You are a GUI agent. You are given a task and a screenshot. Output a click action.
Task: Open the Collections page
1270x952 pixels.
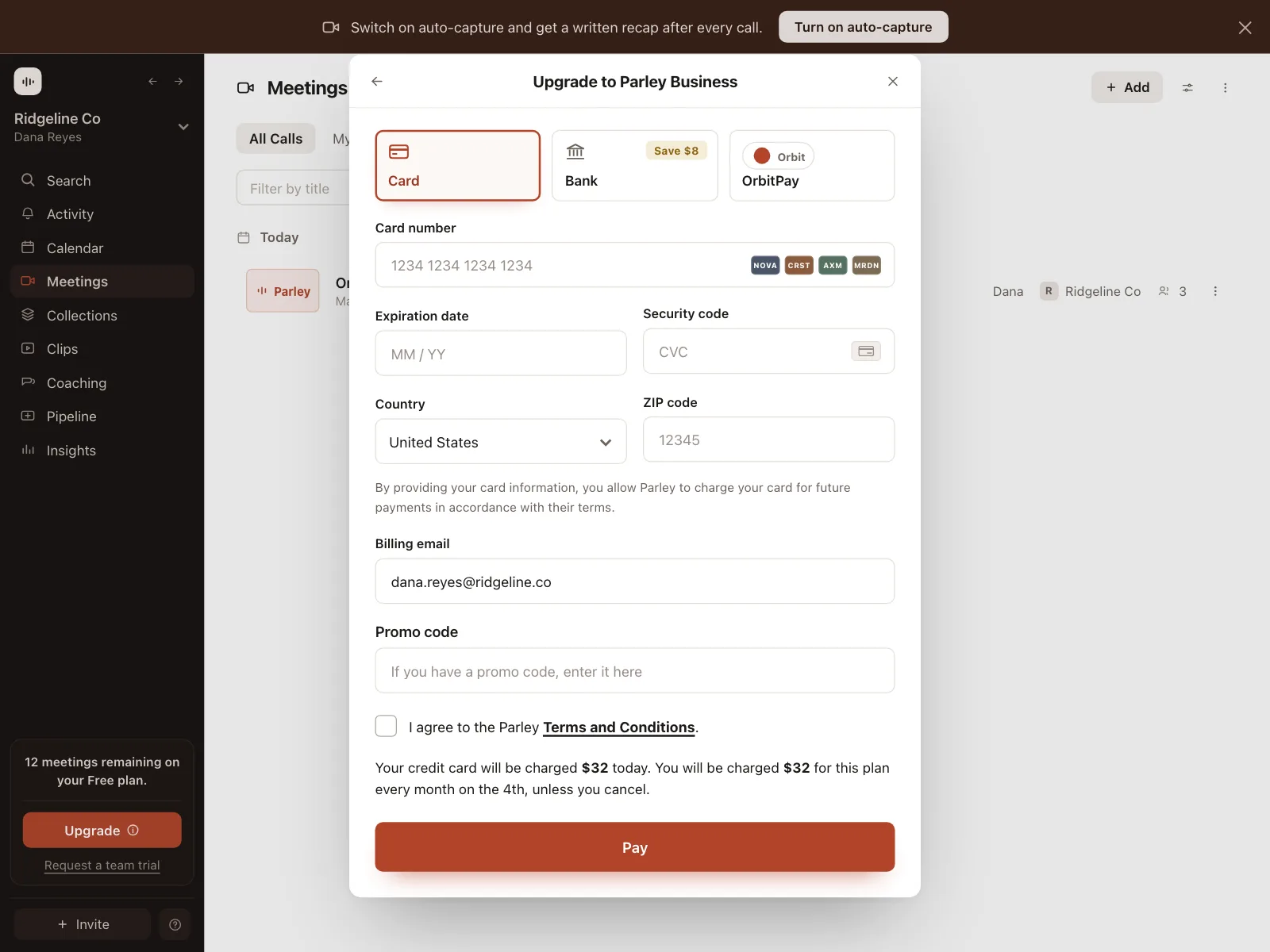102,316
